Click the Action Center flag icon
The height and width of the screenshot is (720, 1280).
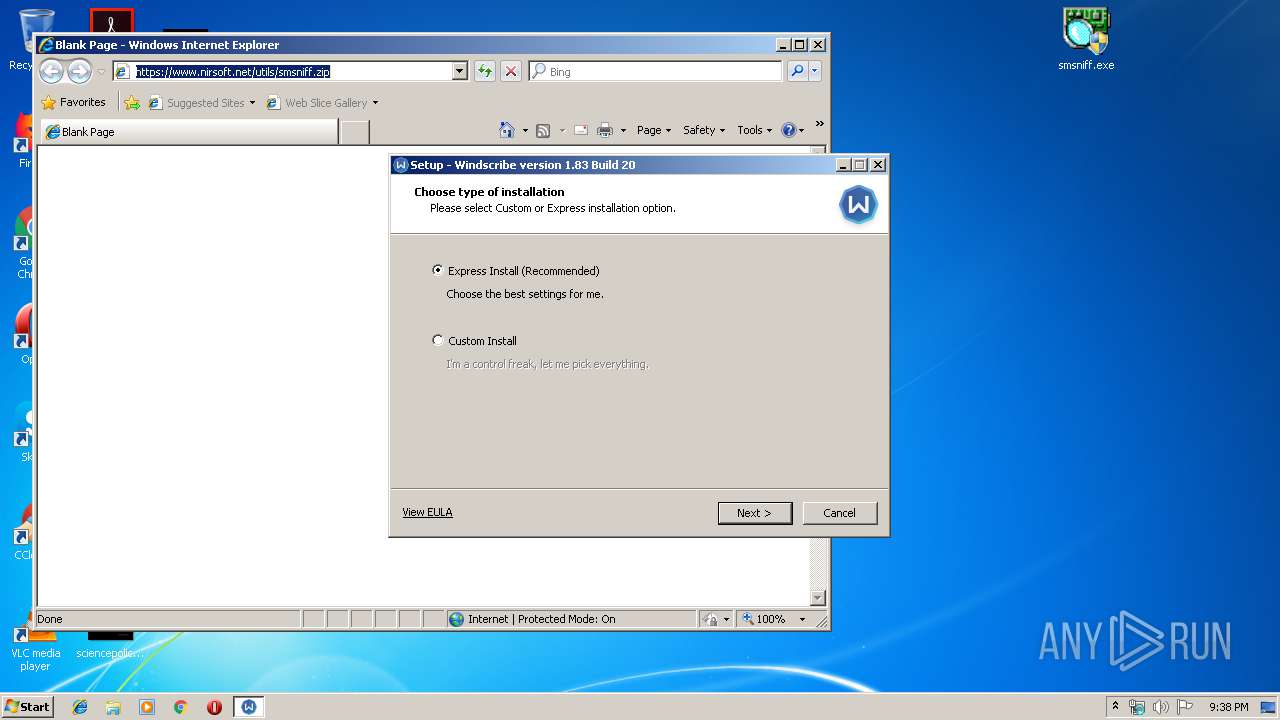1185,707
